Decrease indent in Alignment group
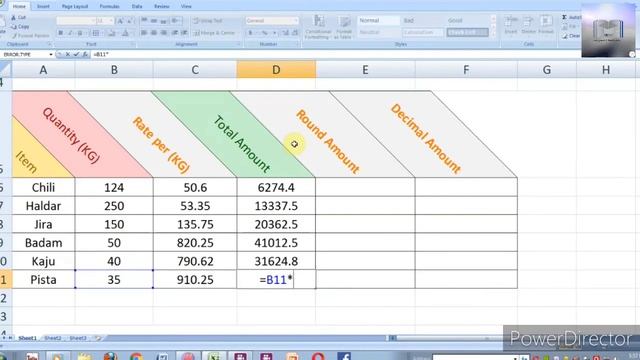 click(175, 33)
